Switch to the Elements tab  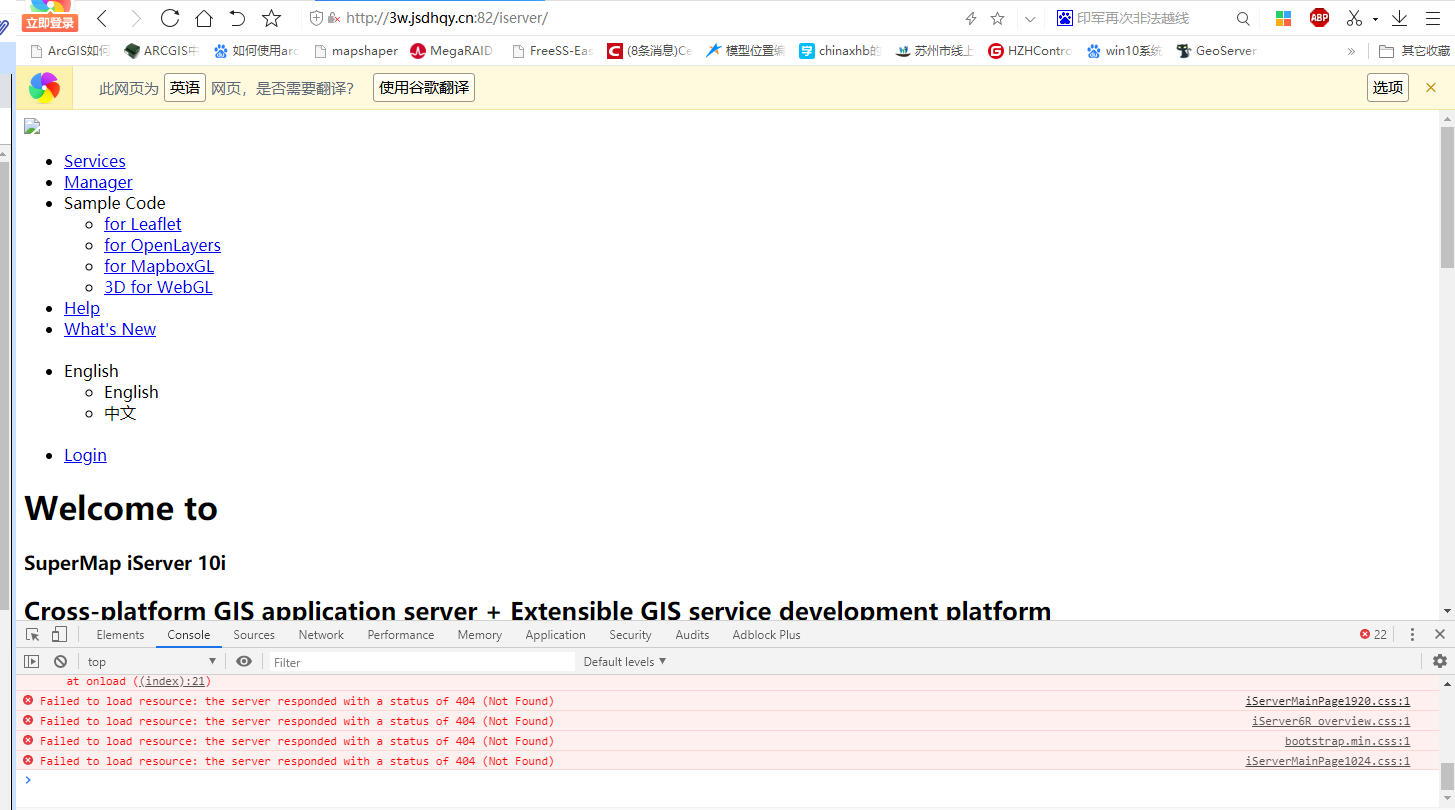tap(120, 635)
